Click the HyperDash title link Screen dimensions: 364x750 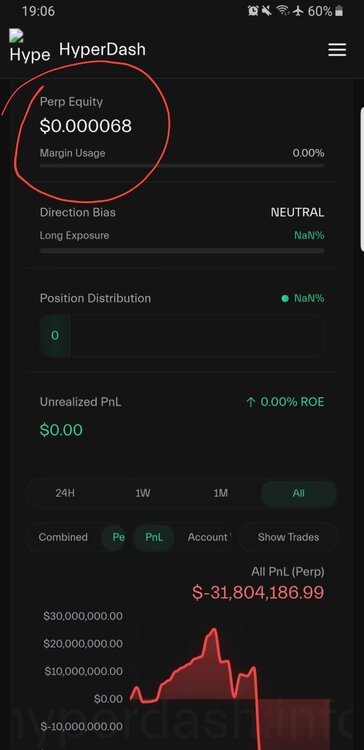(x=102, y=49)
